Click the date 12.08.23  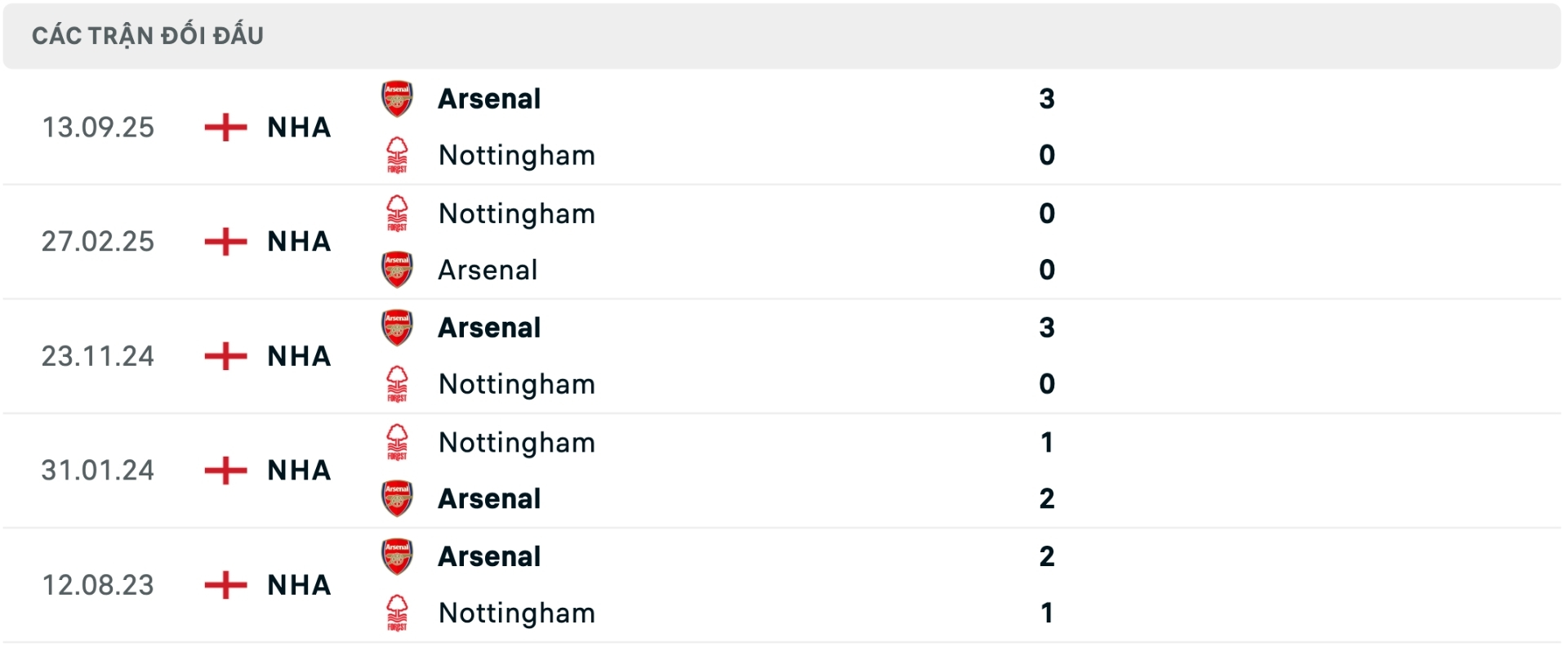(100, 585)
